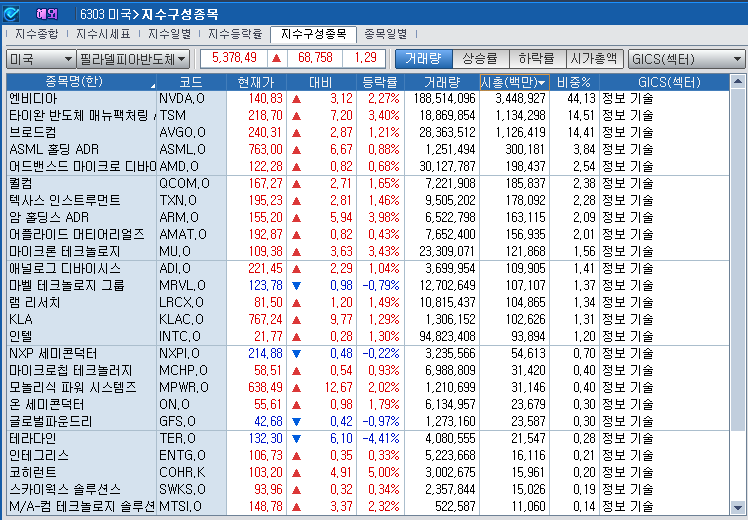This screenshot has width=748, height=520.
Task: Click the 거래량 column header
Action: 442,82
